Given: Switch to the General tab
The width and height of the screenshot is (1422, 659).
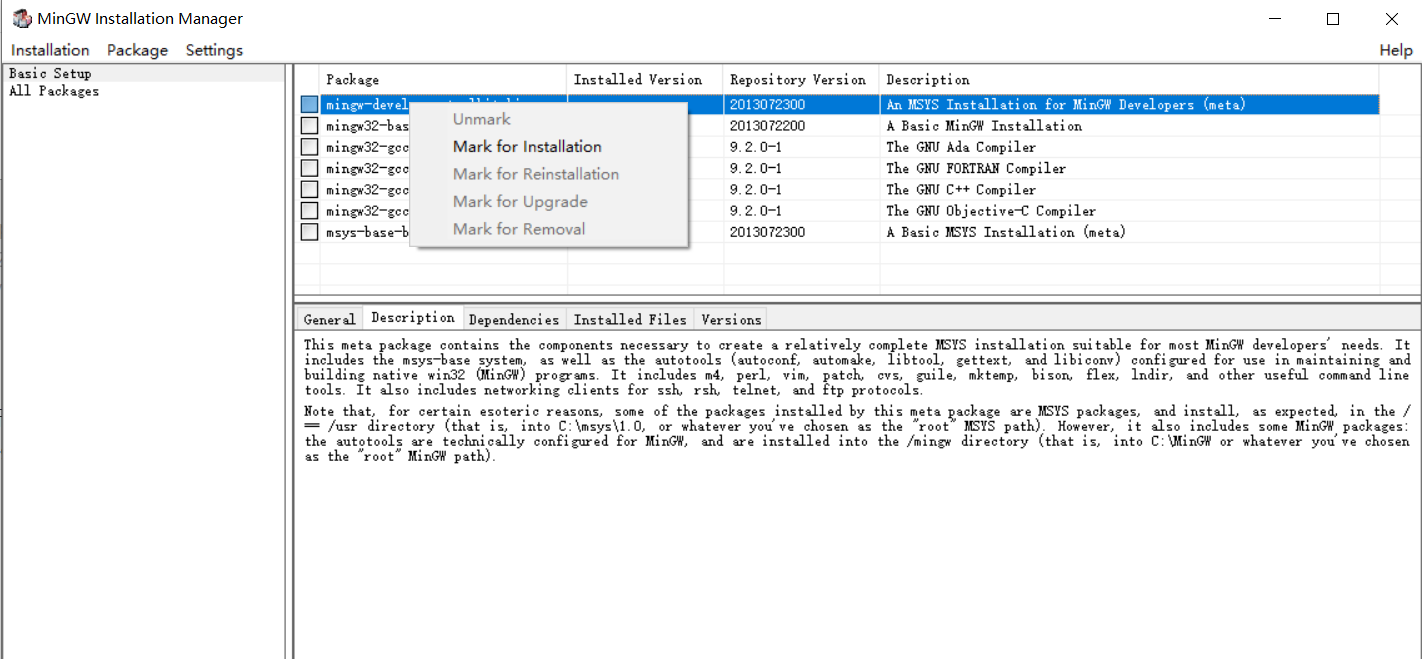Looking at the screenshot, I should (x=329, y=320).
